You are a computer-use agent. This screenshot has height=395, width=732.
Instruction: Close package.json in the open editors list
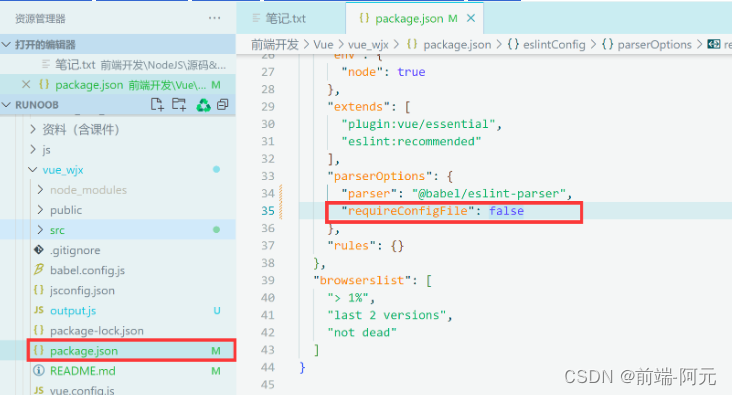click(26, 85)
